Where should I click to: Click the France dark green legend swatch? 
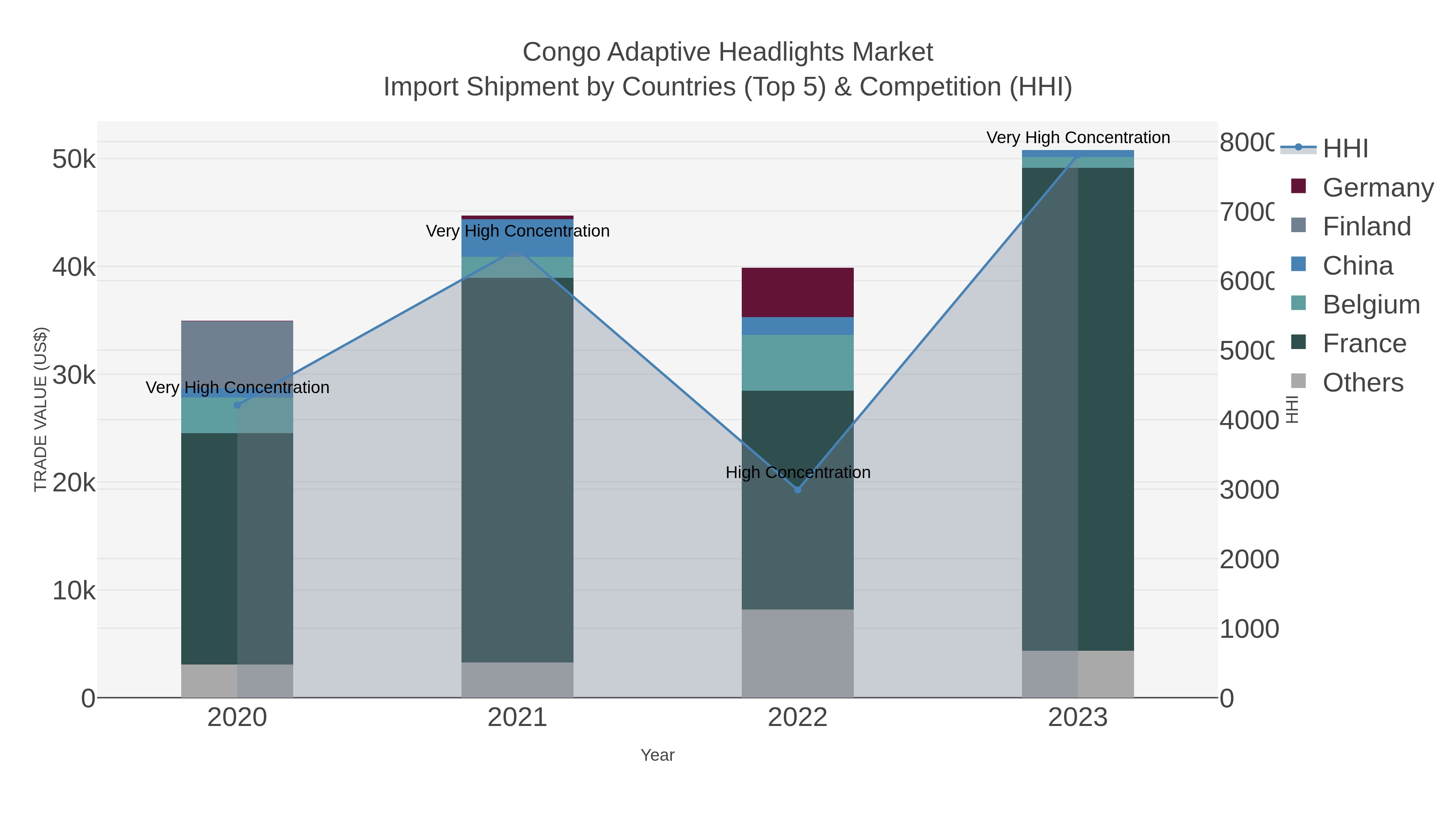click(x=1298, y=342)
